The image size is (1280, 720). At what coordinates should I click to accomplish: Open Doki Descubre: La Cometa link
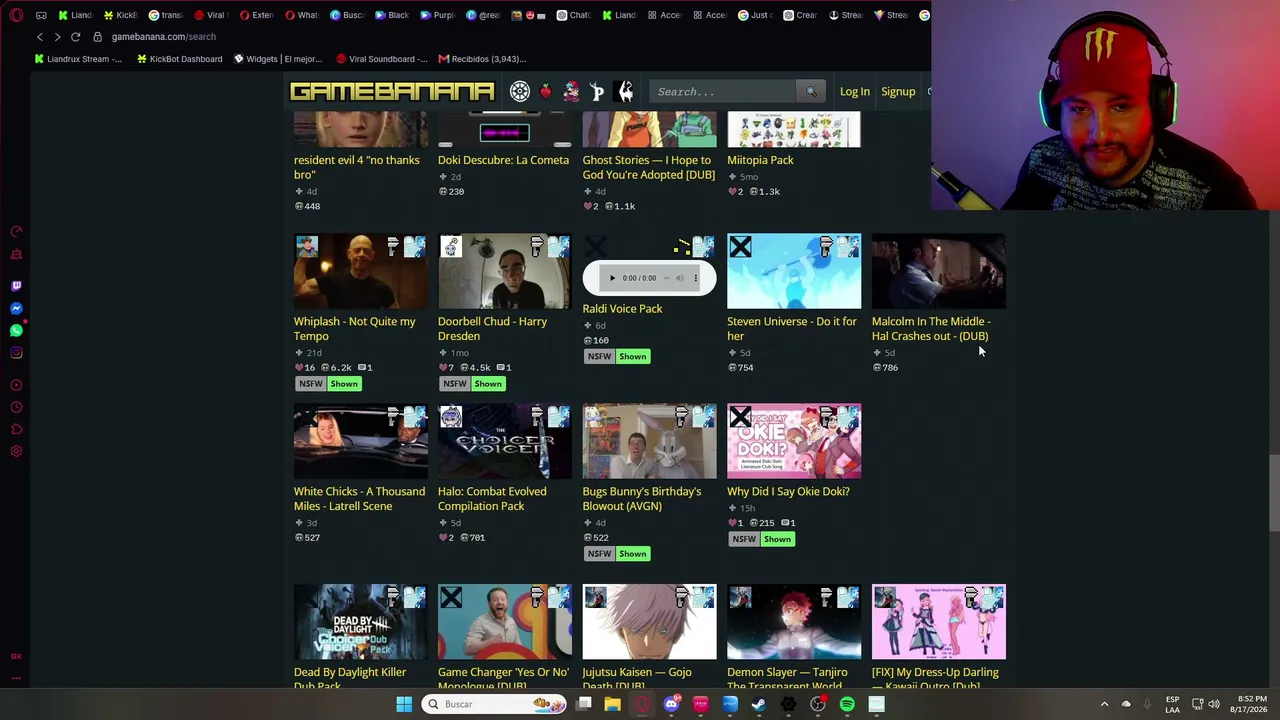(x=503, y=160)
